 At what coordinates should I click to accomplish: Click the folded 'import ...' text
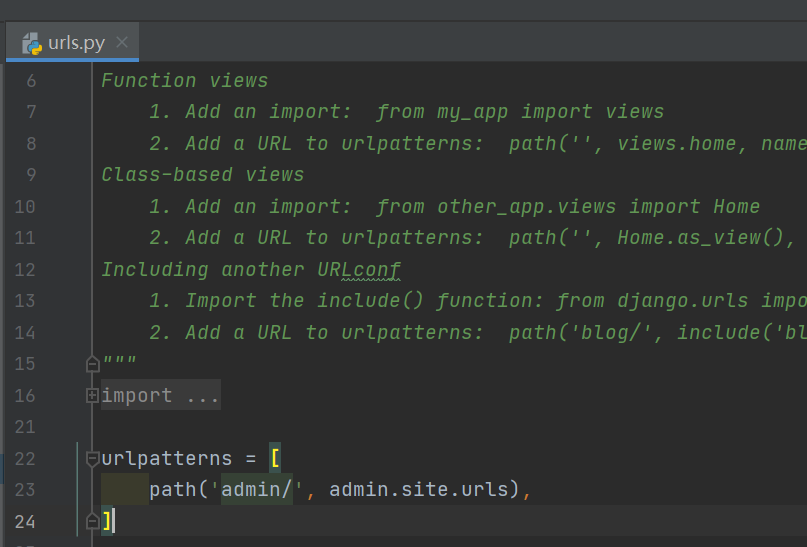pos(161,395)
